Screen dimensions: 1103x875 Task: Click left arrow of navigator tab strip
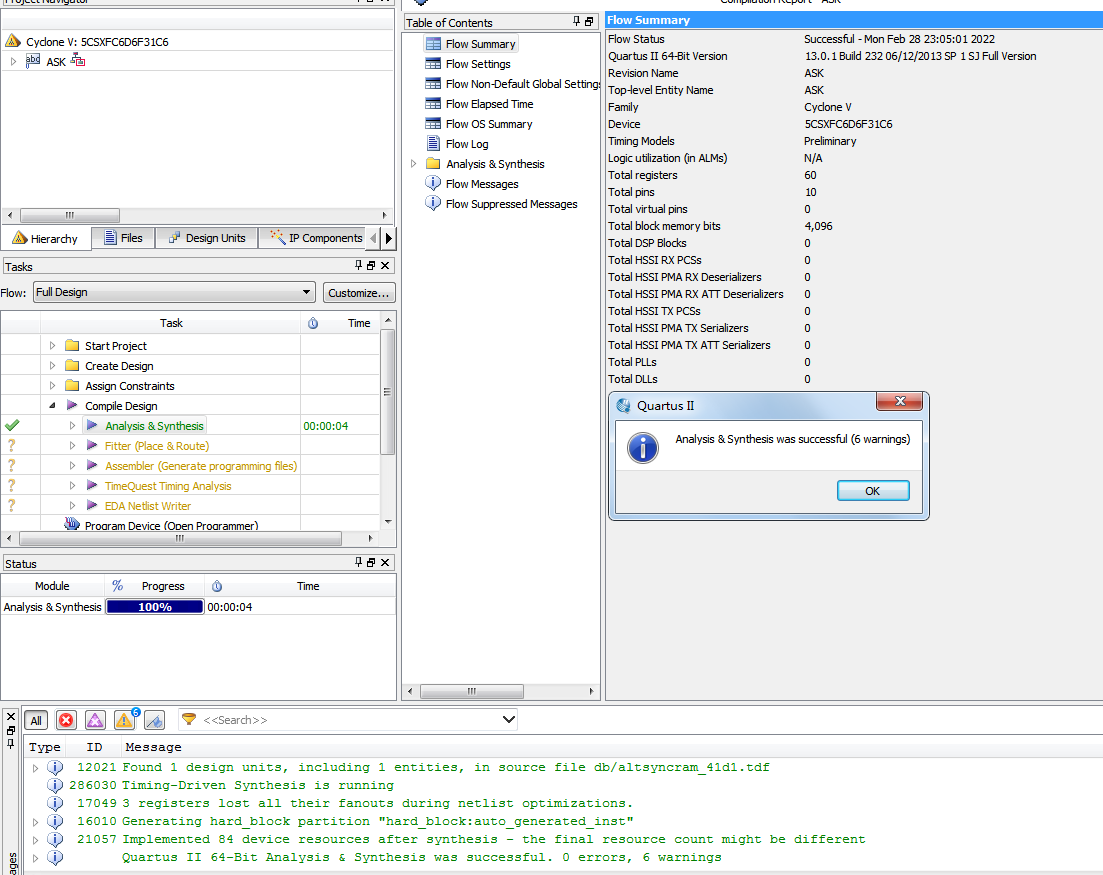(x=373, y=238)
